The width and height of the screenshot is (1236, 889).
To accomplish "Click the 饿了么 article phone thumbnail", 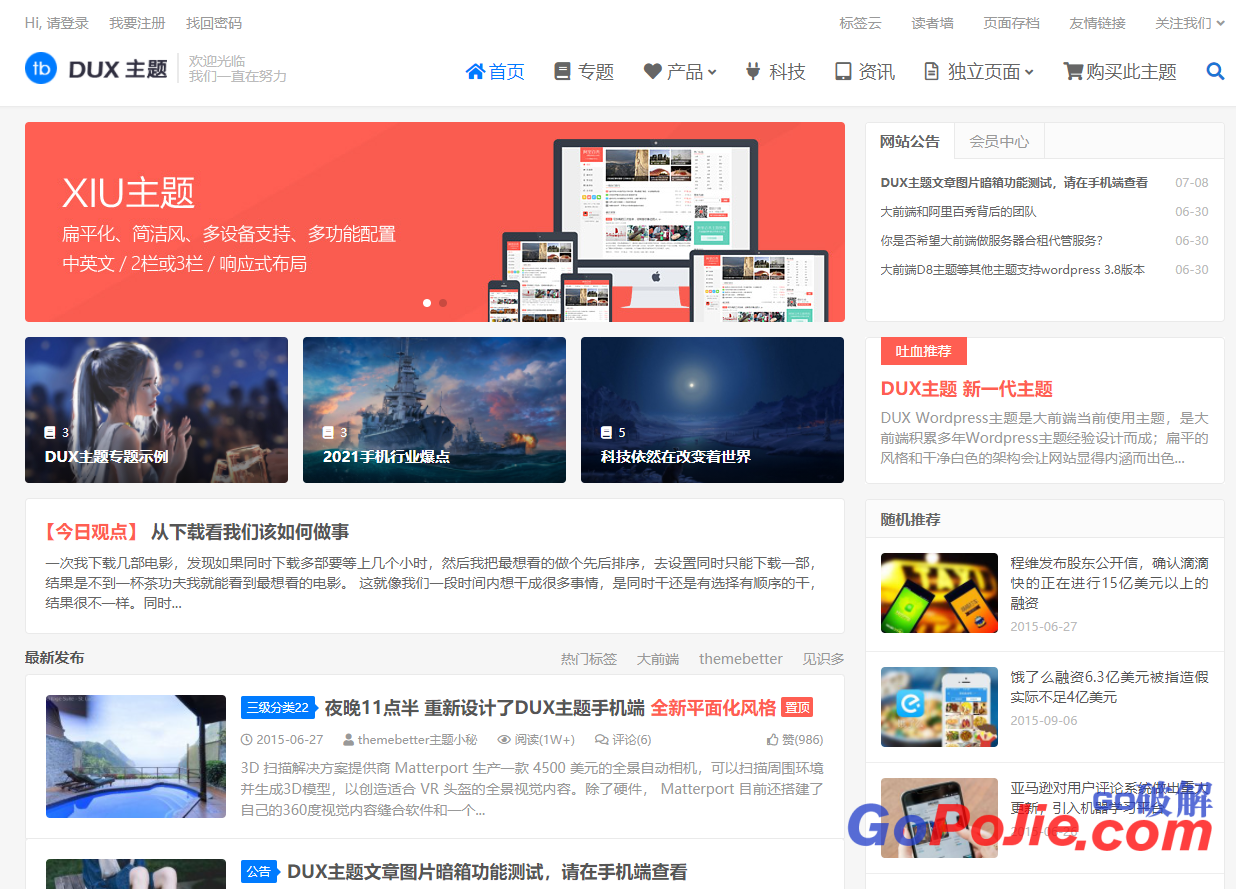I will [939, 707].
